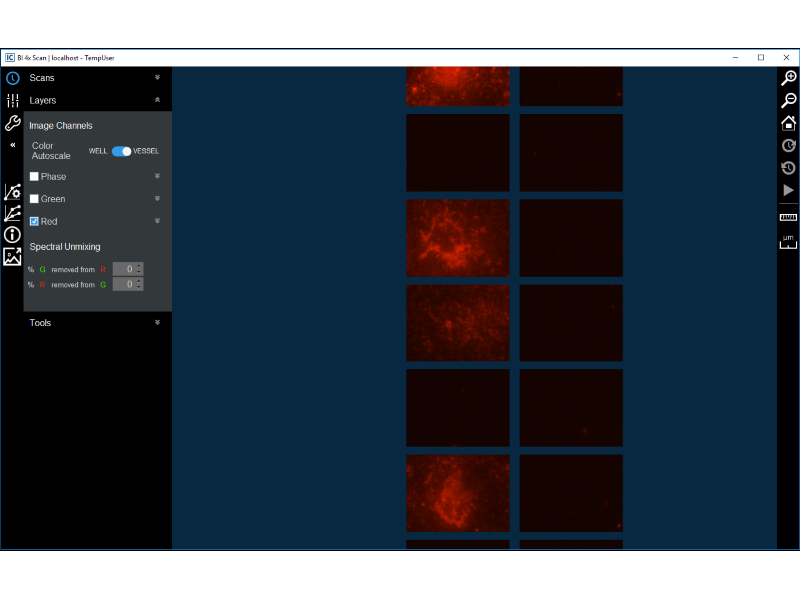Screen dimensions: 800x600
Task: Open the Scans panel header
Action: 98,78
